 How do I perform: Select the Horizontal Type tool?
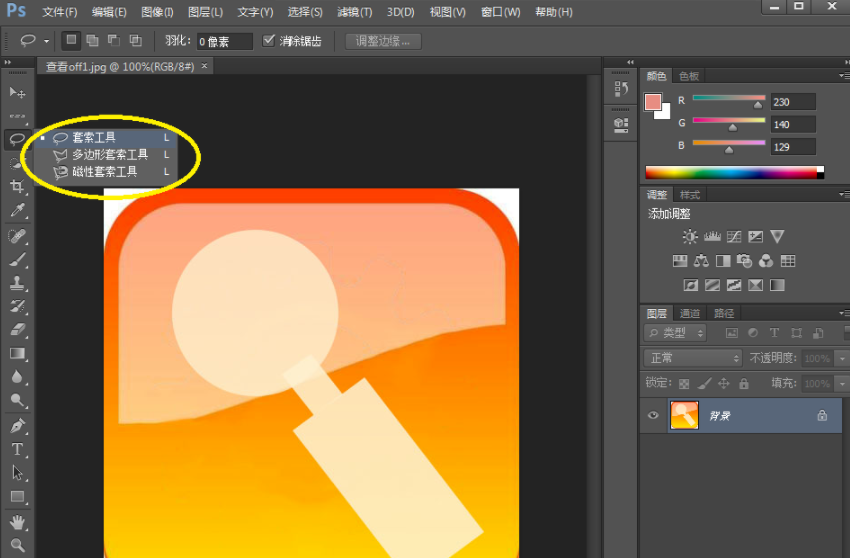[17, 450]
